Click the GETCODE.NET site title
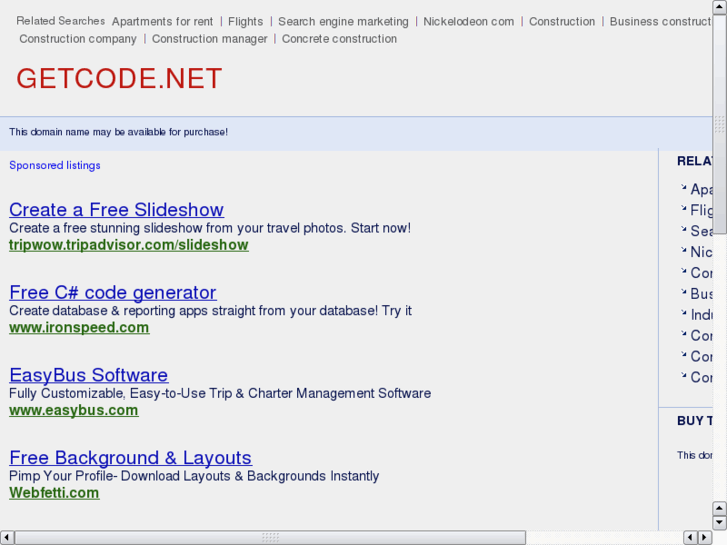 pos(119,78)
